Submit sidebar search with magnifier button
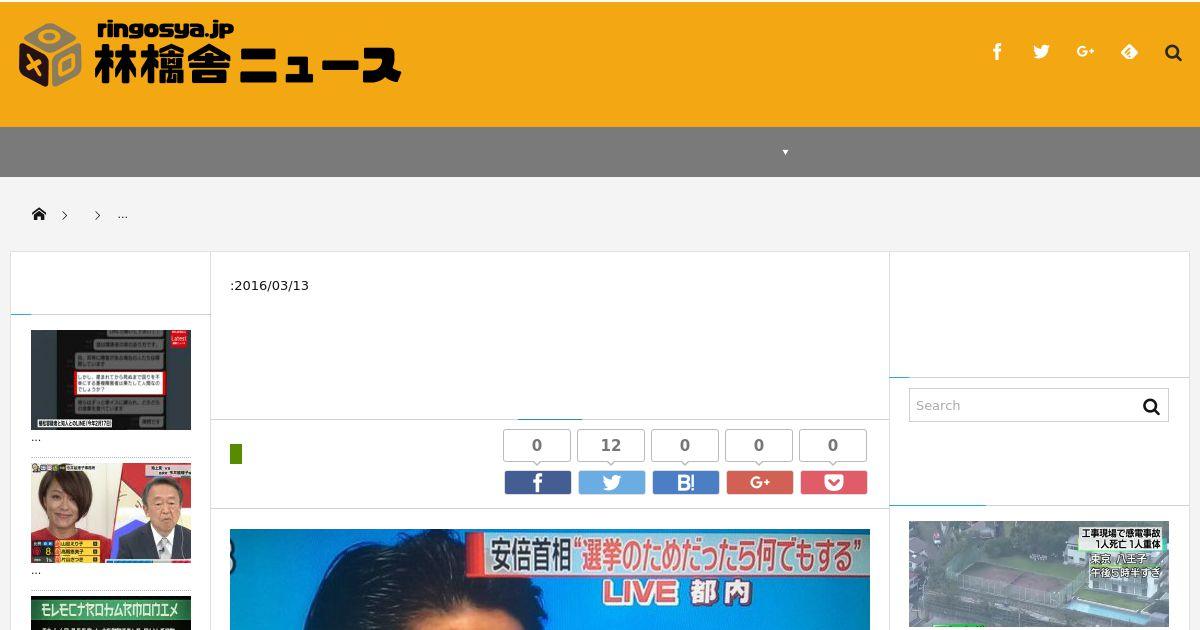The width and height of the screenshot is (1200, 630). (1151, 406)
